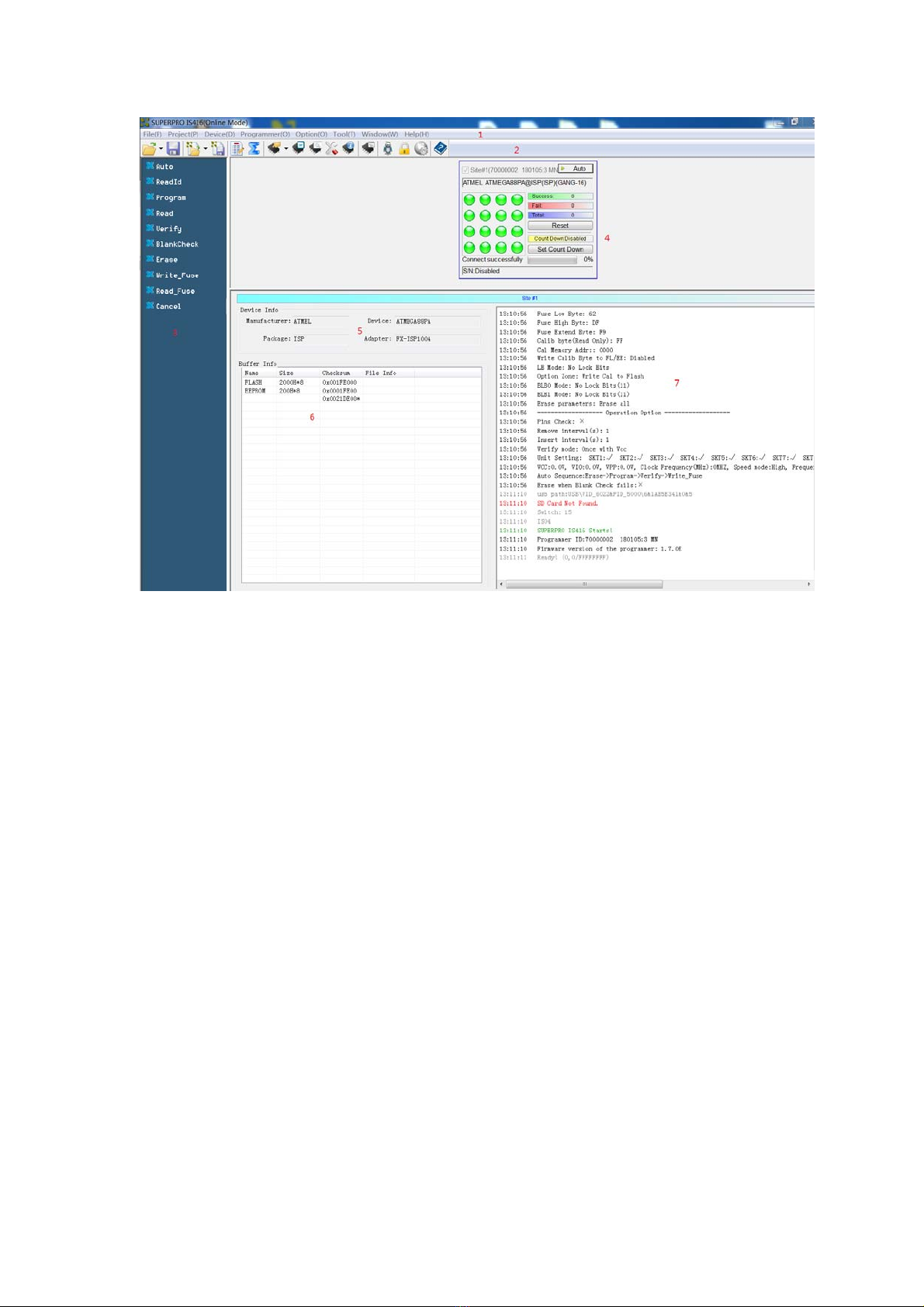924x1307 pixels.
Task: Open the Programmer(O) menu
Action: pos(265,134)
